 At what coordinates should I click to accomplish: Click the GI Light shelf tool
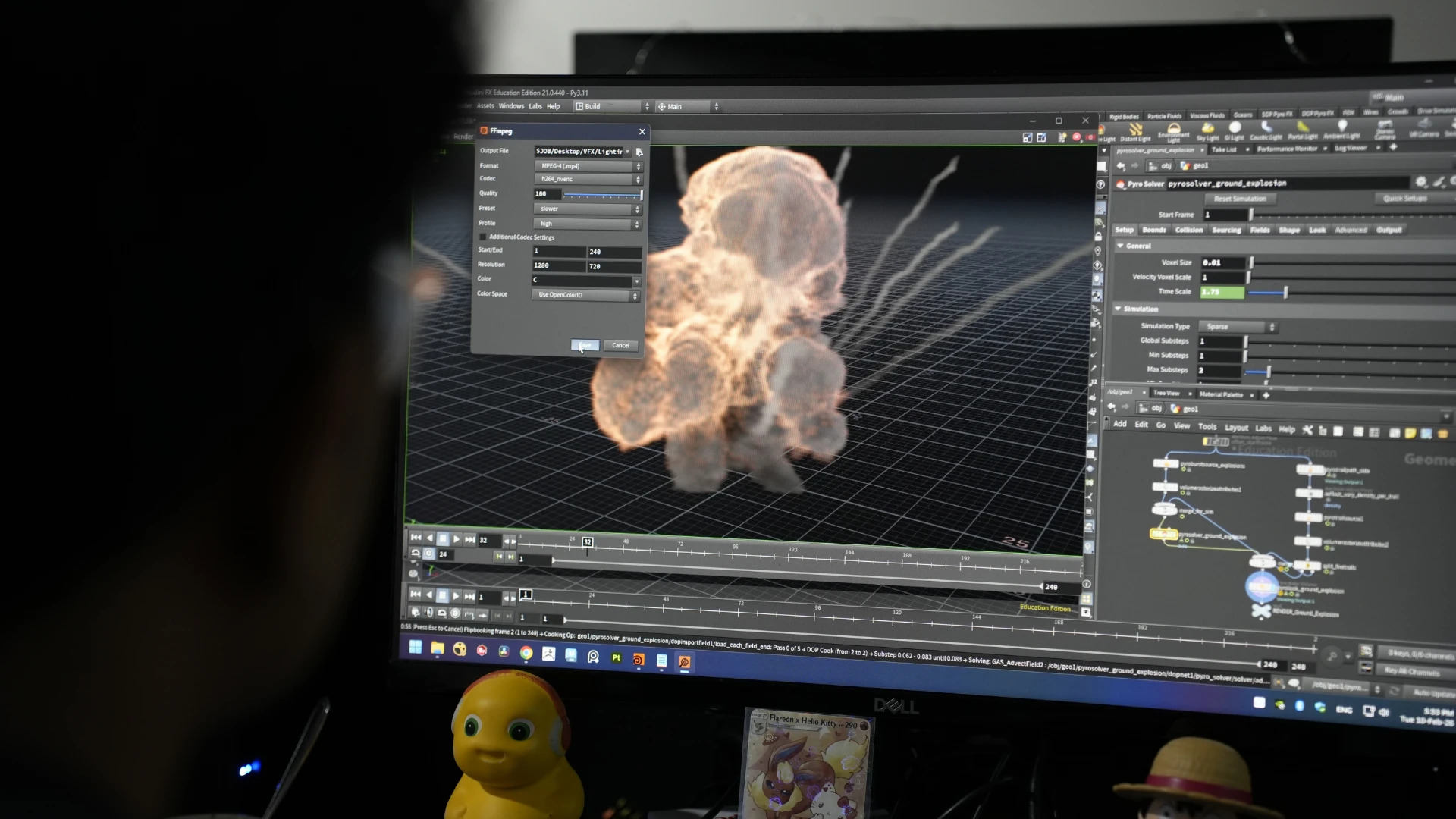[x=1235, y=131]
